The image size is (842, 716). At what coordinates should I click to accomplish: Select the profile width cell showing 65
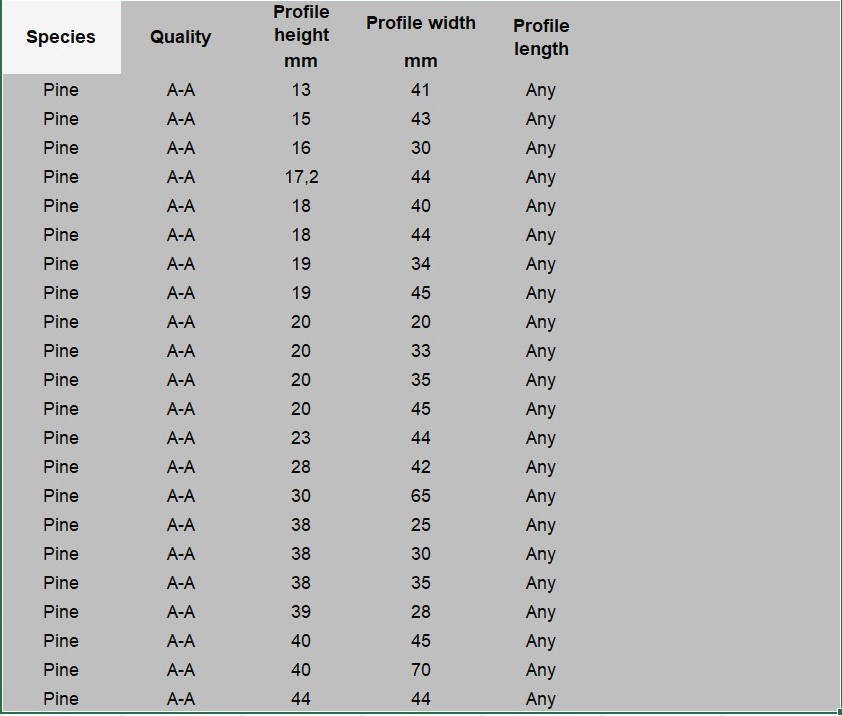(421, 496)
